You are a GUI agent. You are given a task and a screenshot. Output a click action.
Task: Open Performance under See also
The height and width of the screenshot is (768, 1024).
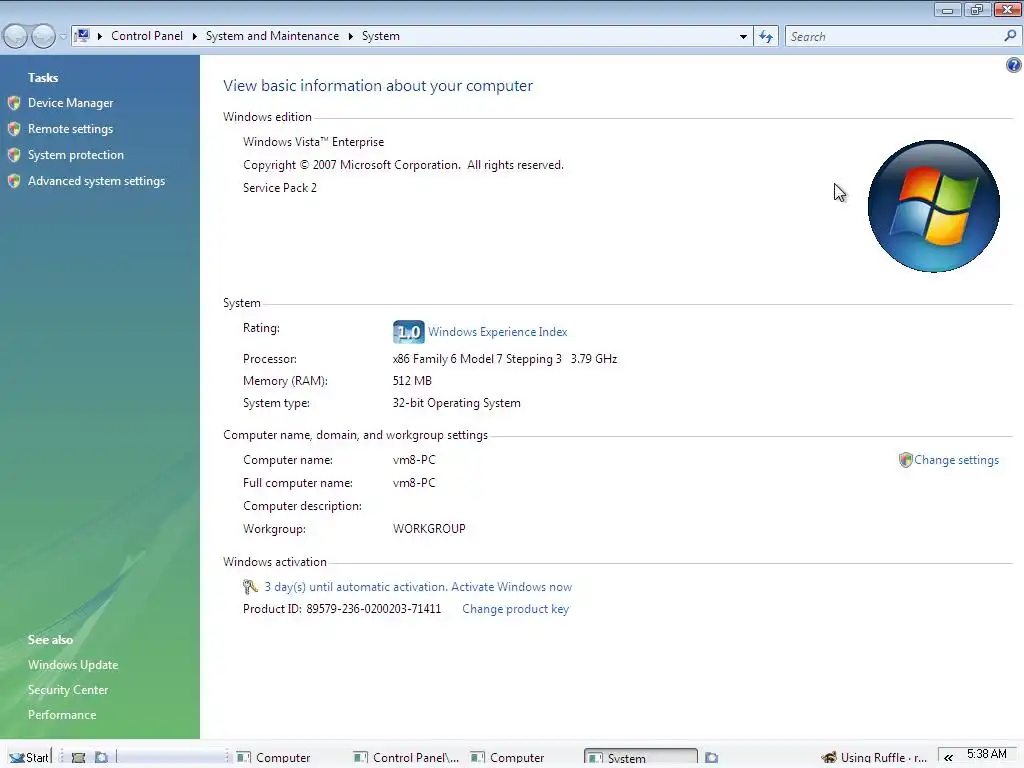point(61,714)
